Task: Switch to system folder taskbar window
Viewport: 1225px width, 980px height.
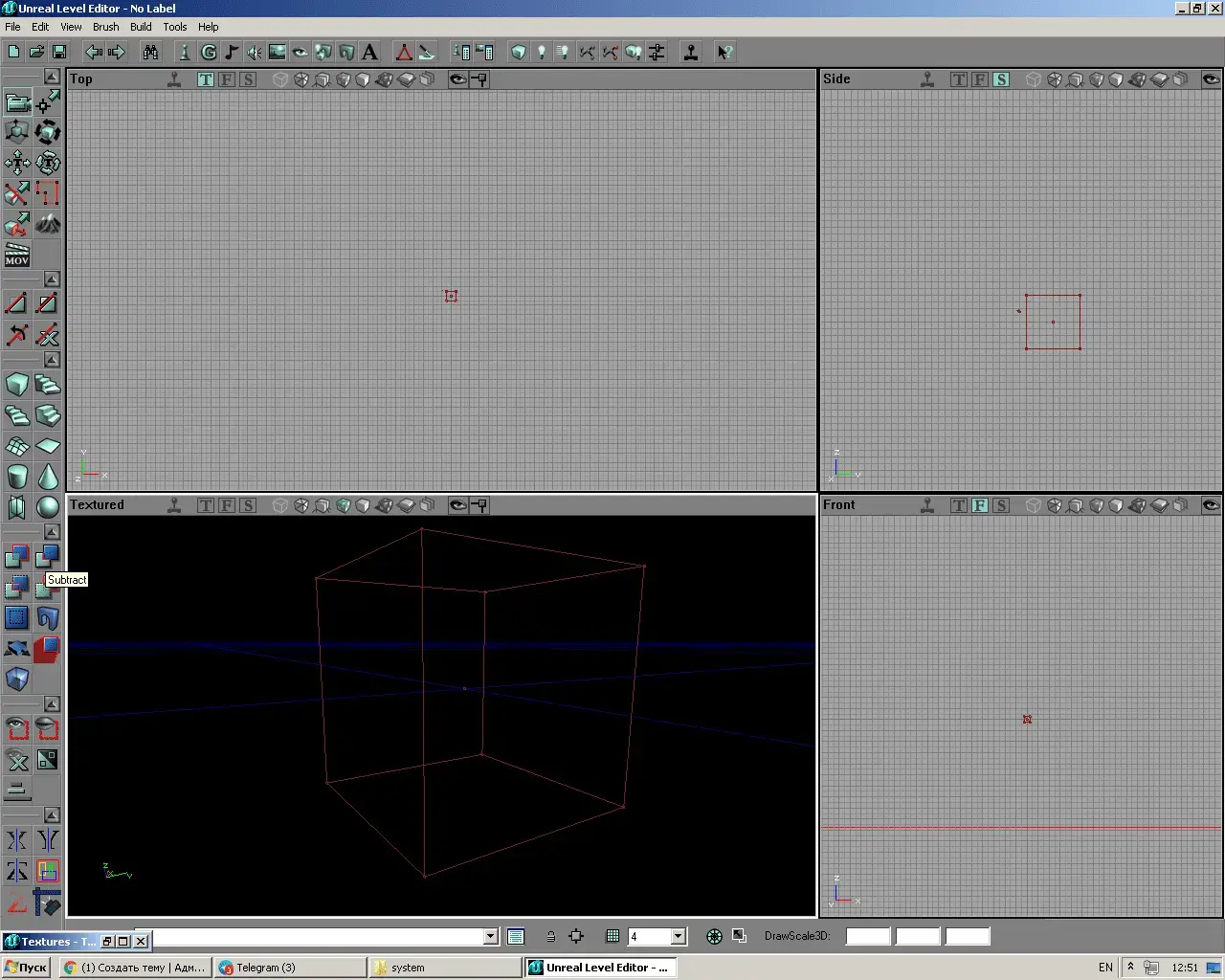Action: [x=445, y=968]
